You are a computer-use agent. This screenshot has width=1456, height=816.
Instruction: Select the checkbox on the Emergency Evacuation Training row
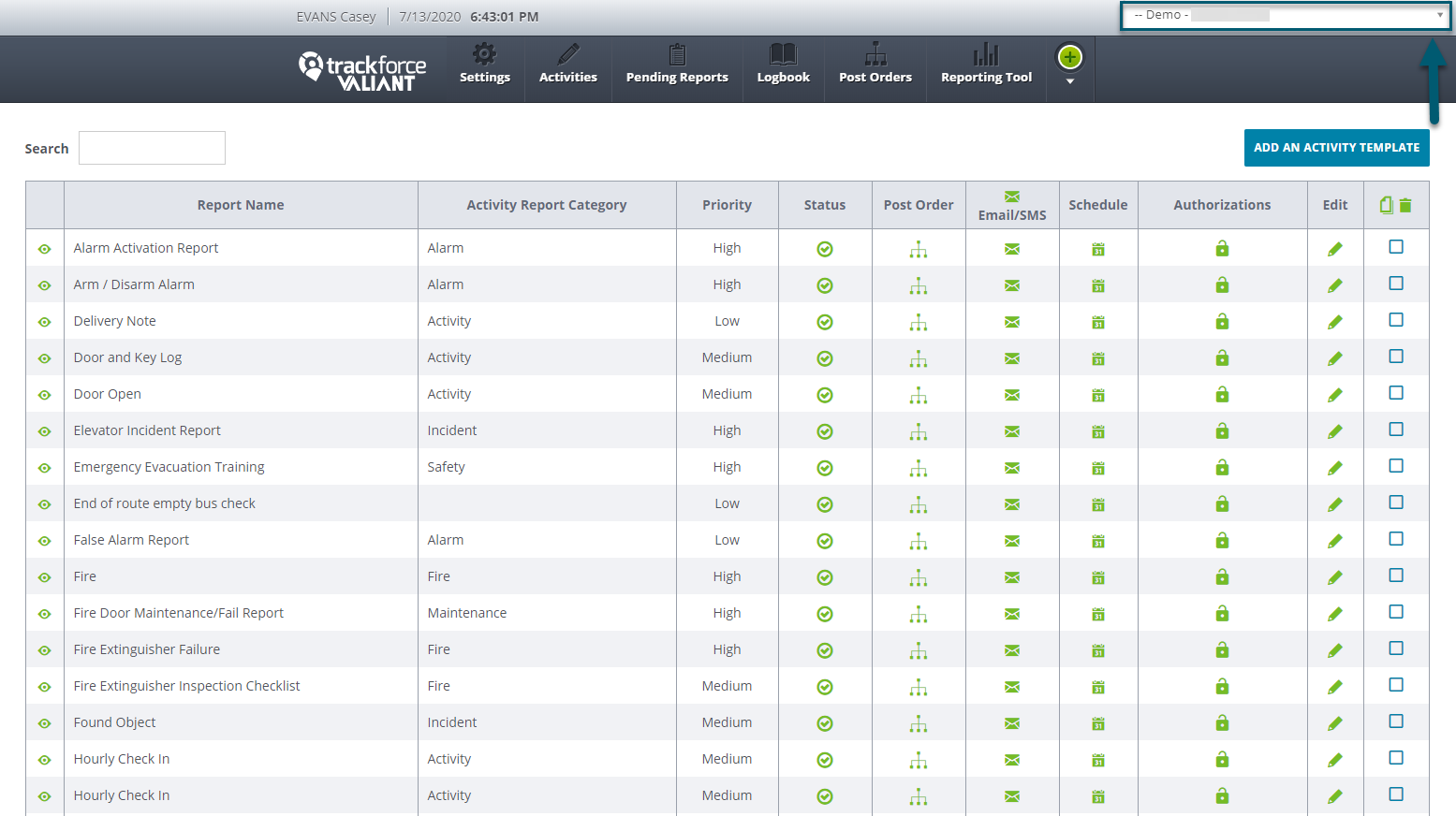point(1396,466)
